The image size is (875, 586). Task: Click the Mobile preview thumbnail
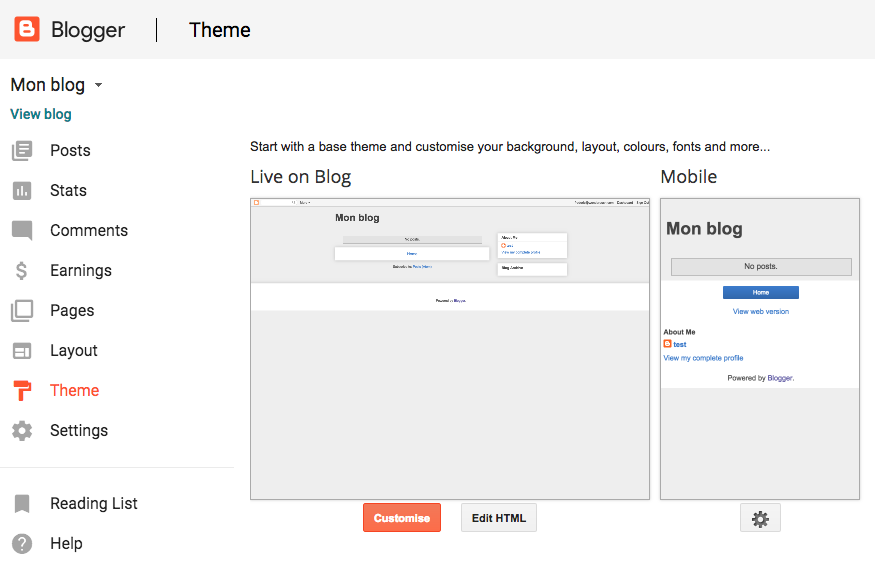click(760, 349)
